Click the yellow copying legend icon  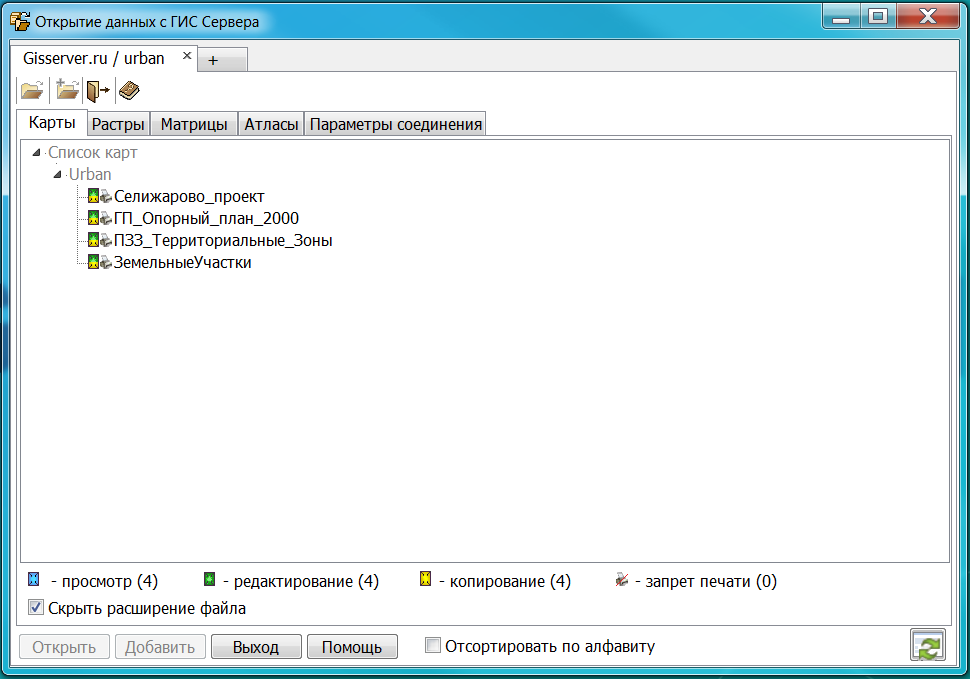pyautogui.click(x=425, y=580)
